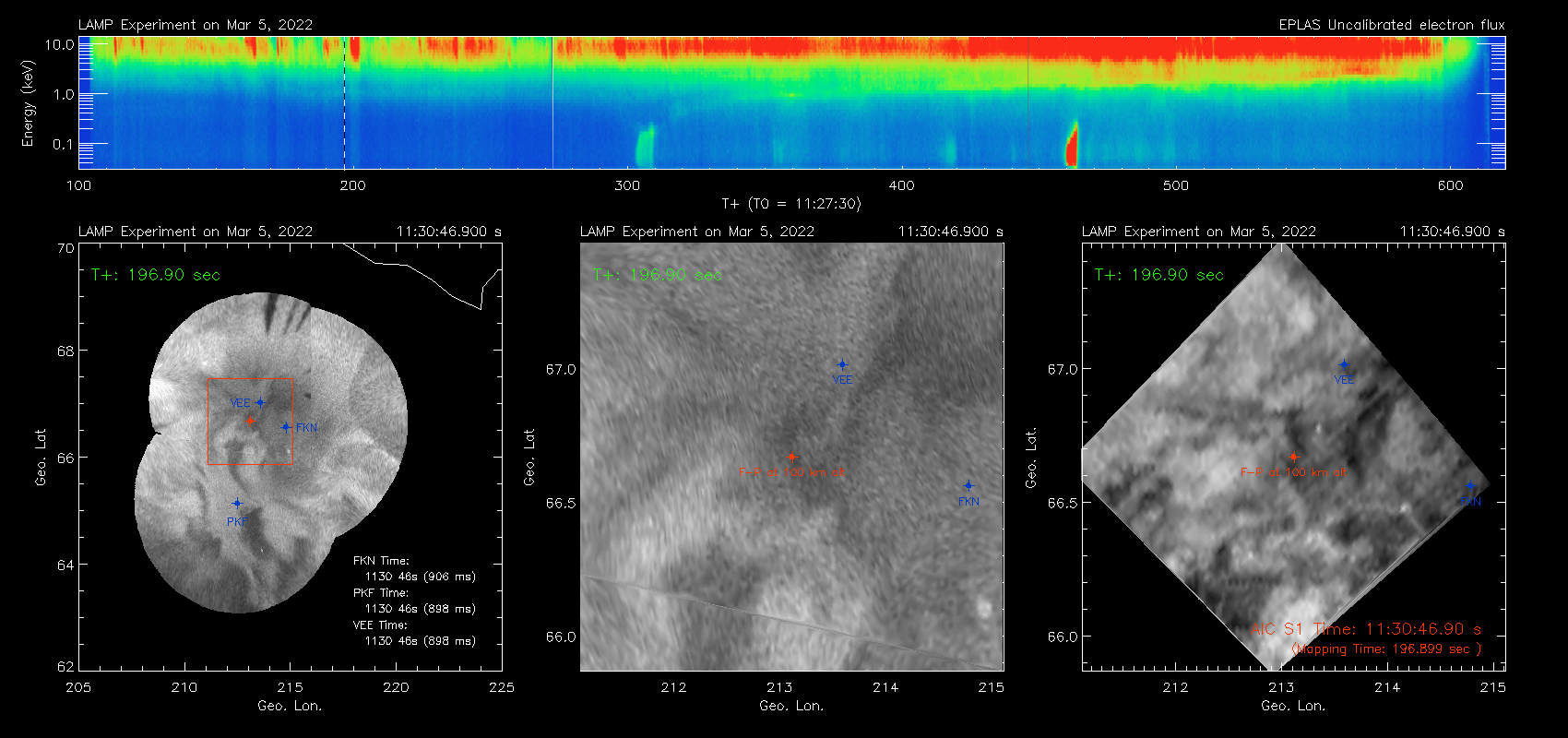Screen dimensions: 1568x738
Task: Click the 205 longitude tick on the wide map
Action: point(78,687)
